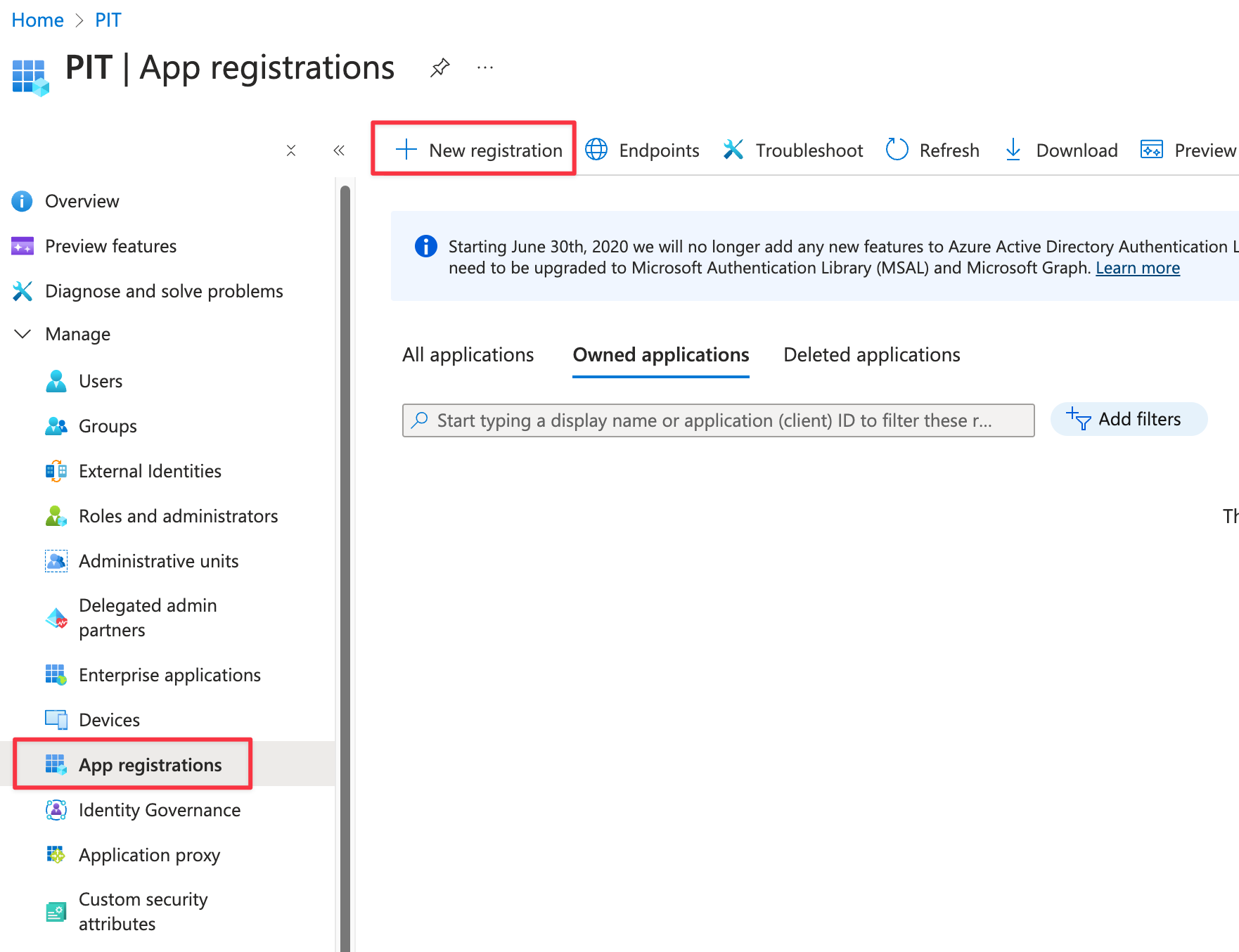The image size is (1239, 952).
Task: Click the Diagnose and solve problems icon
Action: (23, 291)
